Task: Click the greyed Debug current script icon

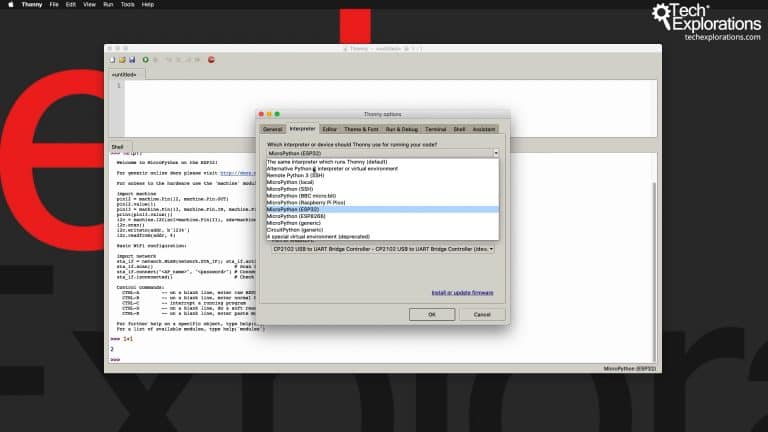Action: pyautogui.click(x=156, y=60)
